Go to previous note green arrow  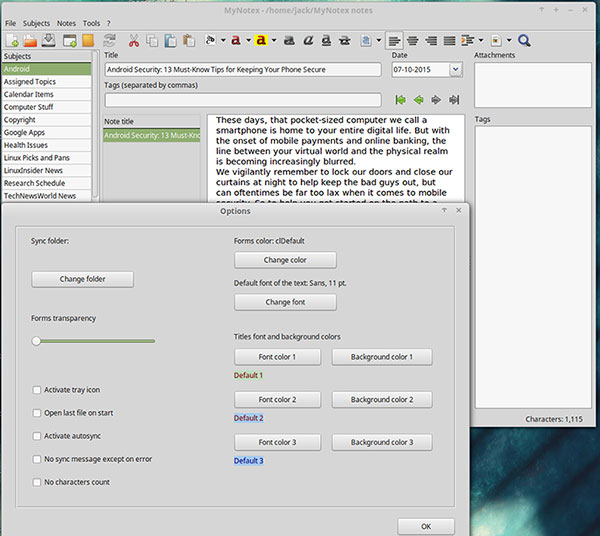coord(418,100)
